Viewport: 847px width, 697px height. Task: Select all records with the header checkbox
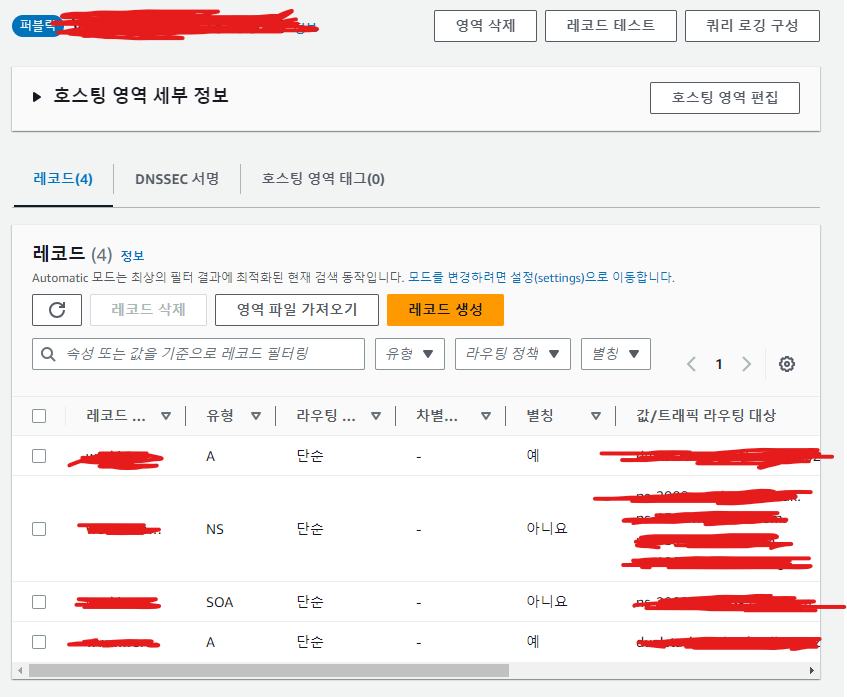(x=41, y=415)
